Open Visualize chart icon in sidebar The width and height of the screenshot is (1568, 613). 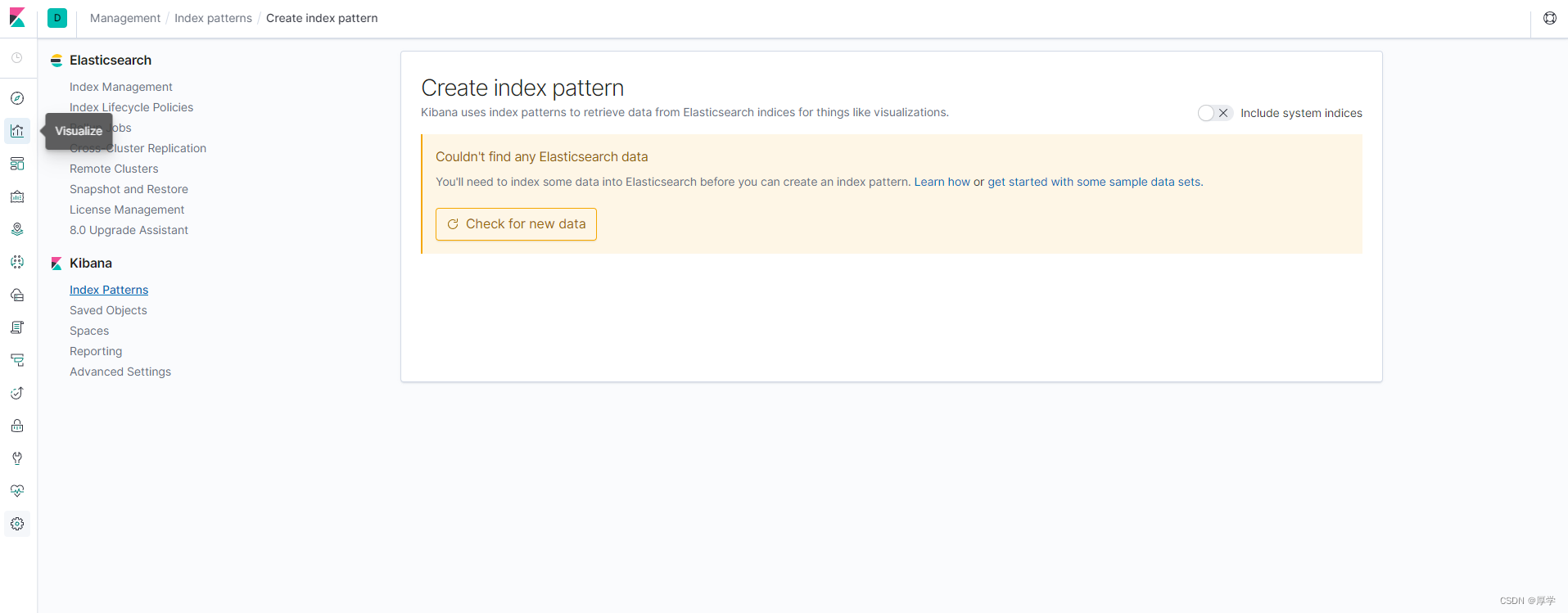[x=17, y=131]
